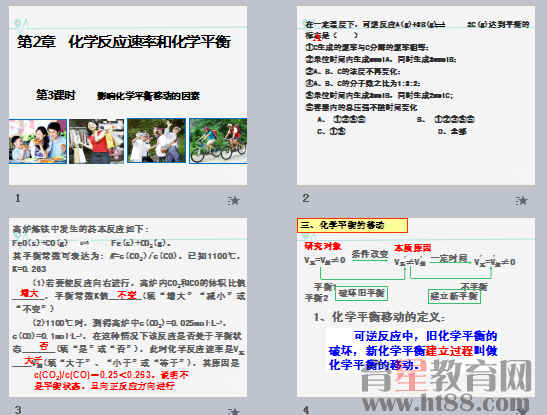
Task: Click the red explanation c(CO2)/c(CO)=0.25<0.263
Action: (x=111, y=380)
